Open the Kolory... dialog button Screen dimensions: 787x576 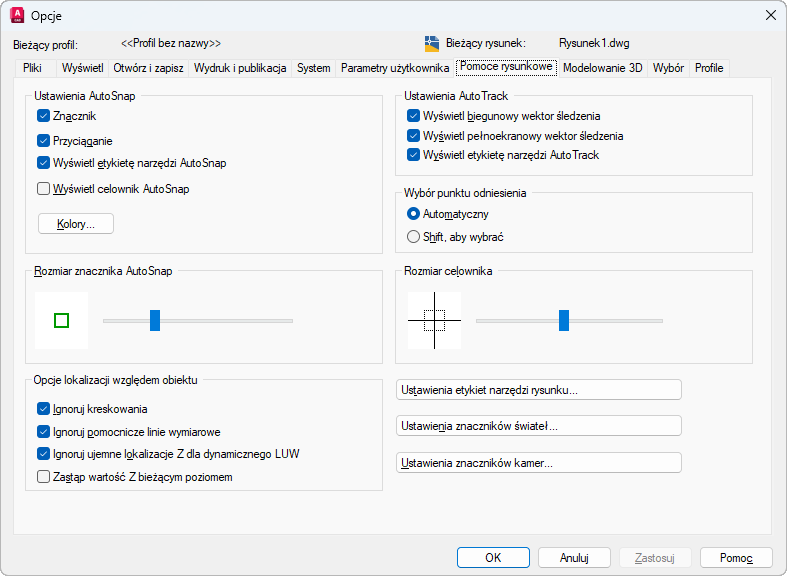pos(76,224)
